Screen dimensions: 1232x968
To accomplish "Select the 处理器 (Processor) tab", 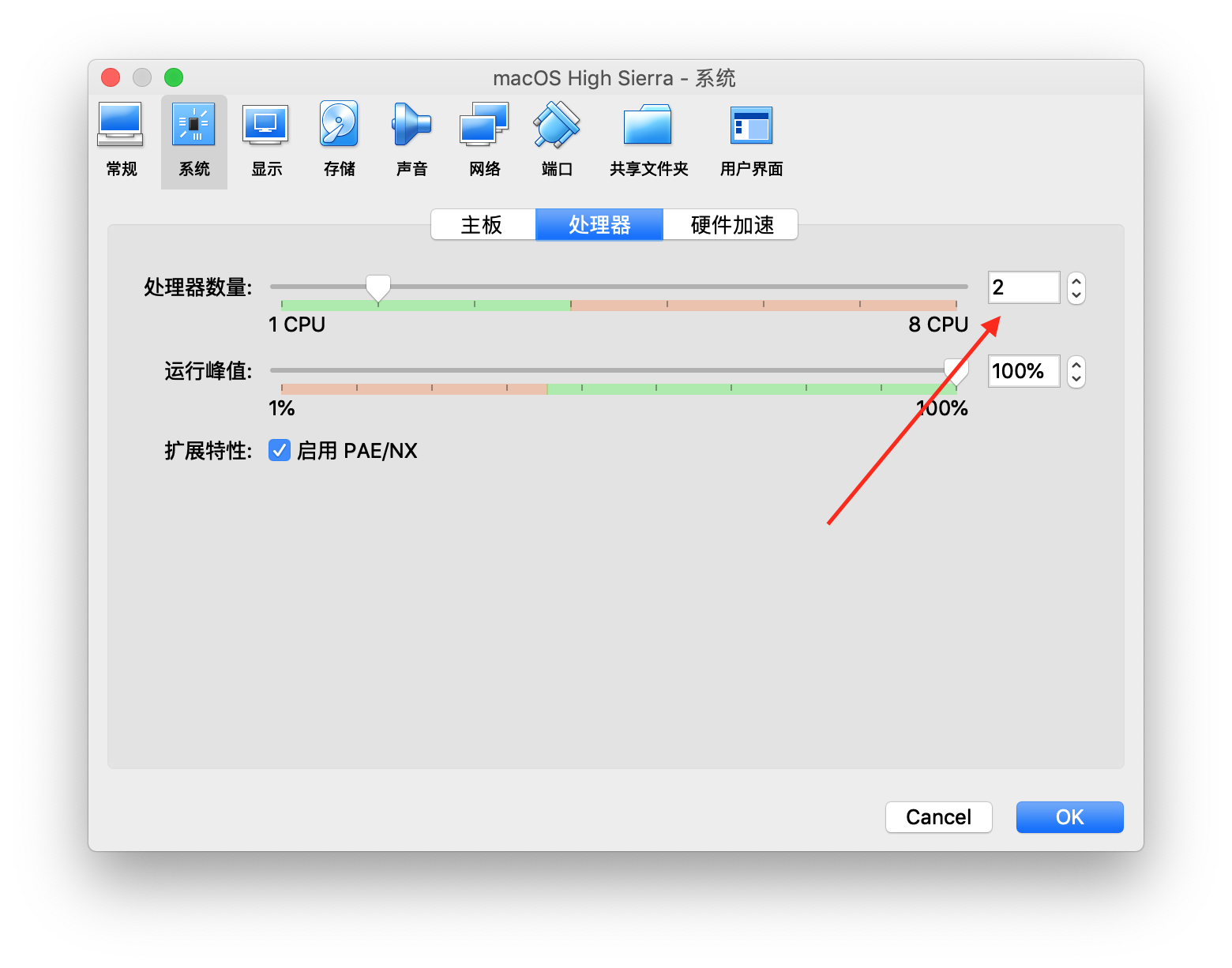I will click(x=599, y=225).
